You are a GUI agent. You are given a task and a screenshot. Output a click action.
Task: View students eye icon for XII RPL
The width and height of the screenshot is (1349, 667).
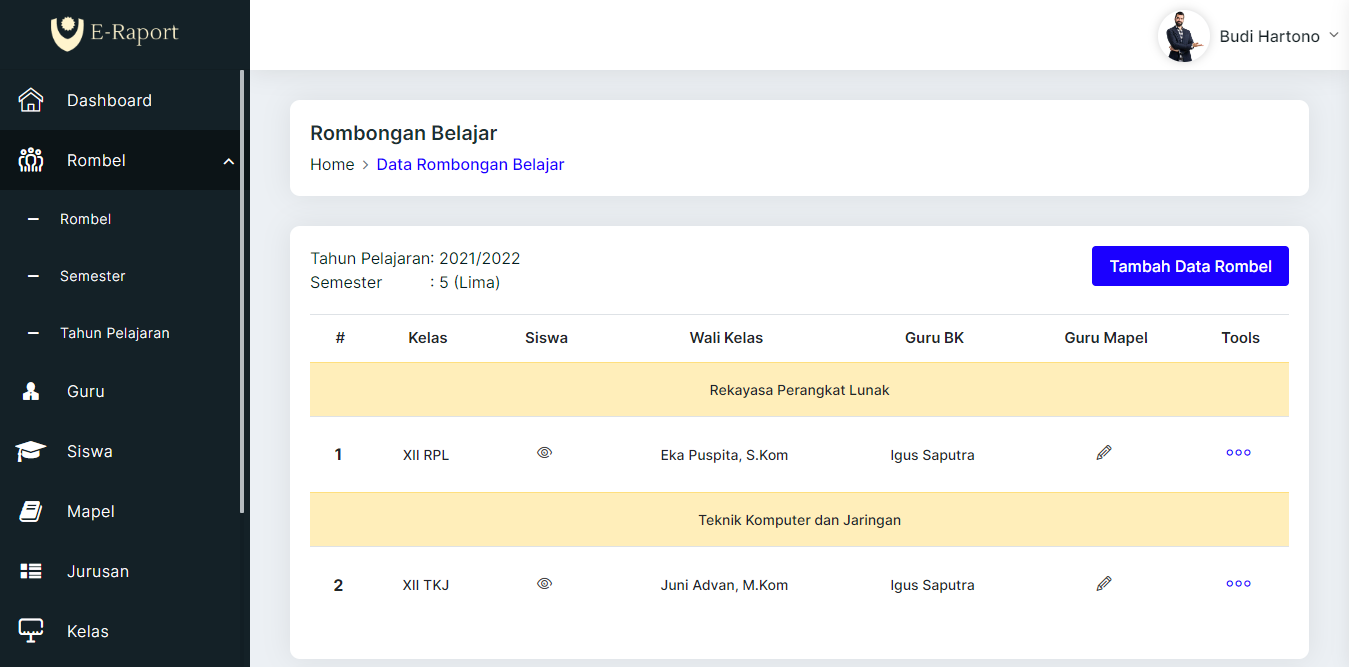544,453
